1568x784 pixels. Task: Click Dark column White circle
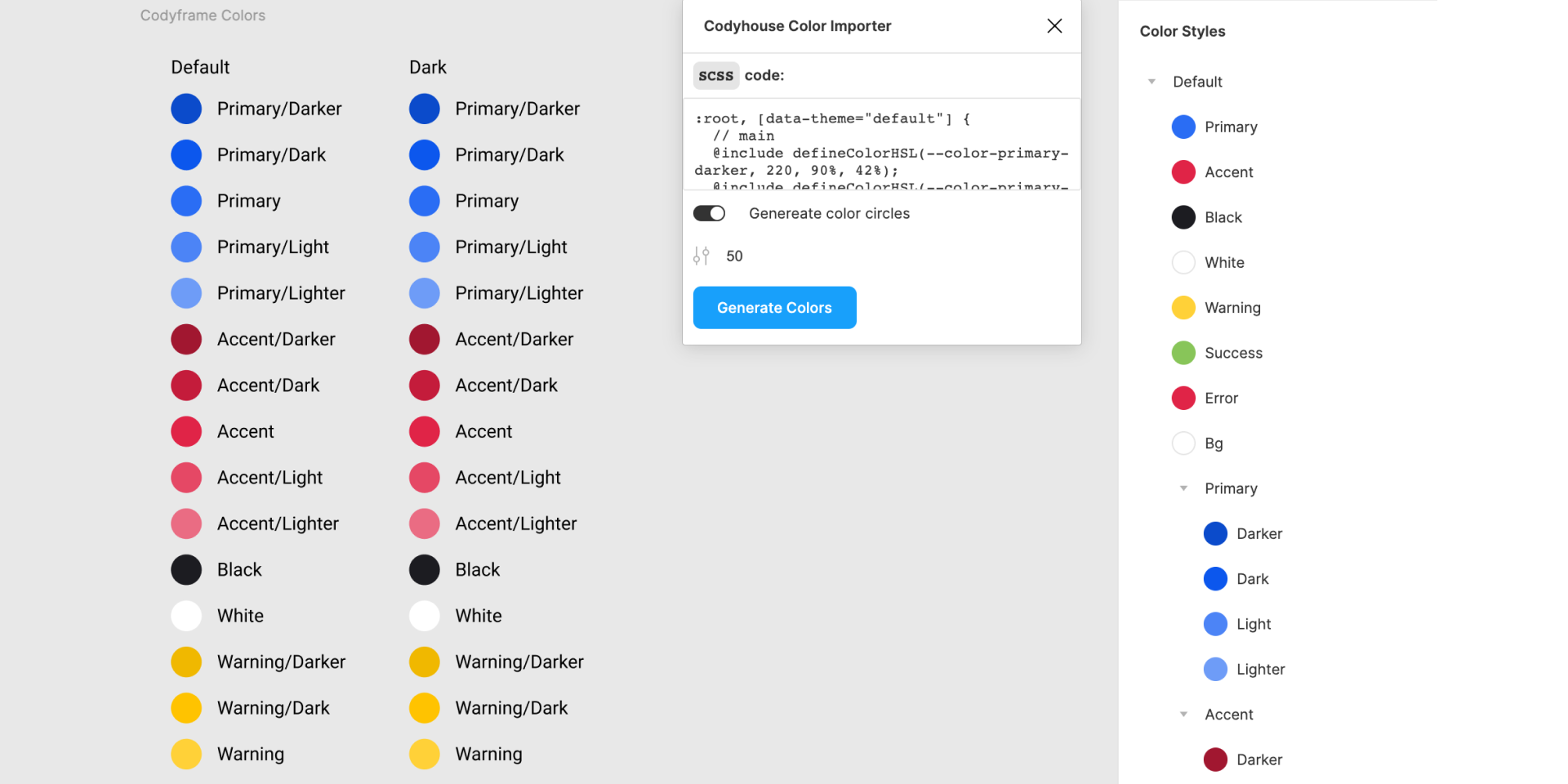point(425,616)
